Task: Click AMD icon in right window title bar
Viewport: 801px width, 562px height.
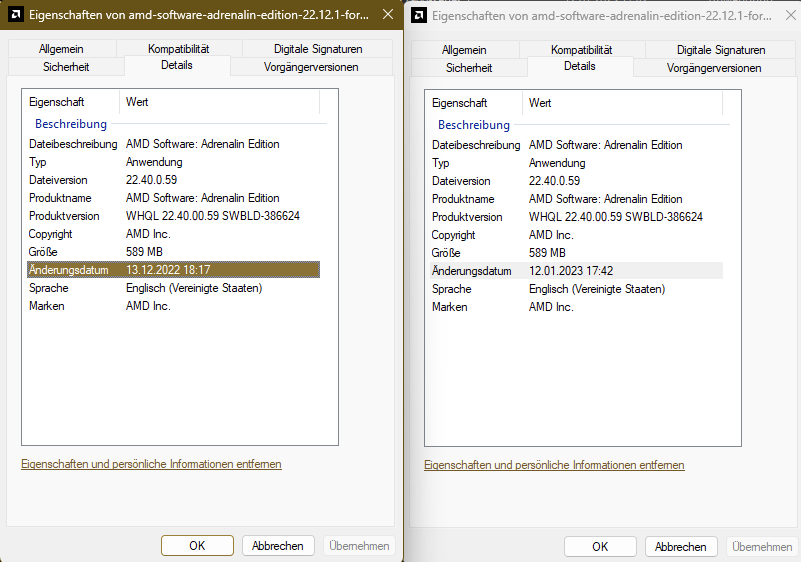Action: point(419,15)
